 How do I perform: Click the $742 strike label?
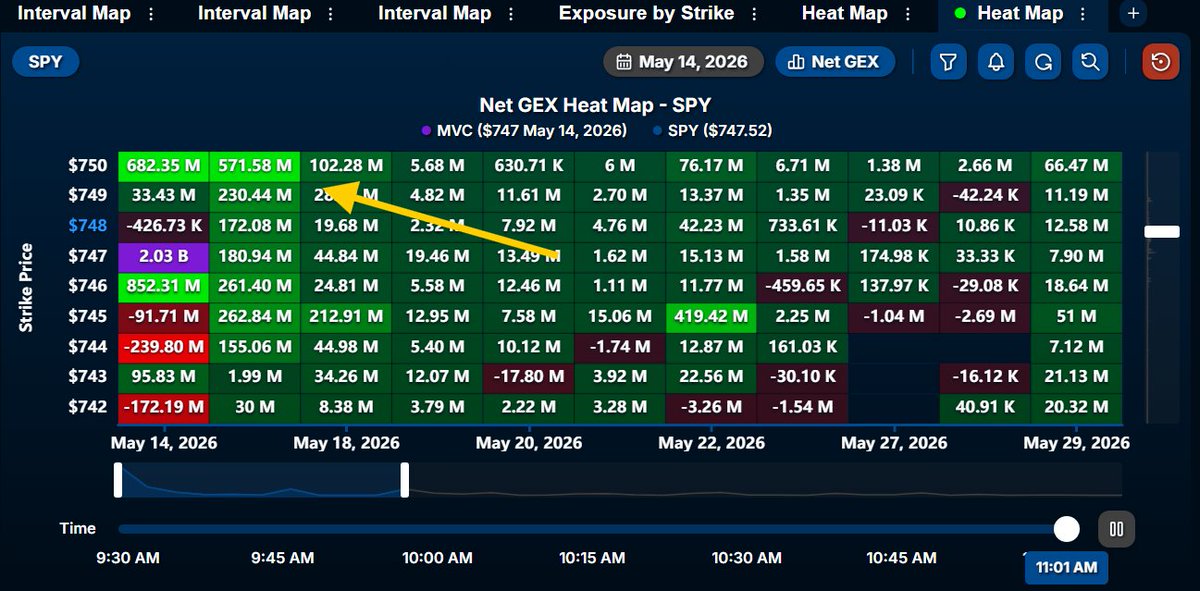click(x=86, y=407)
